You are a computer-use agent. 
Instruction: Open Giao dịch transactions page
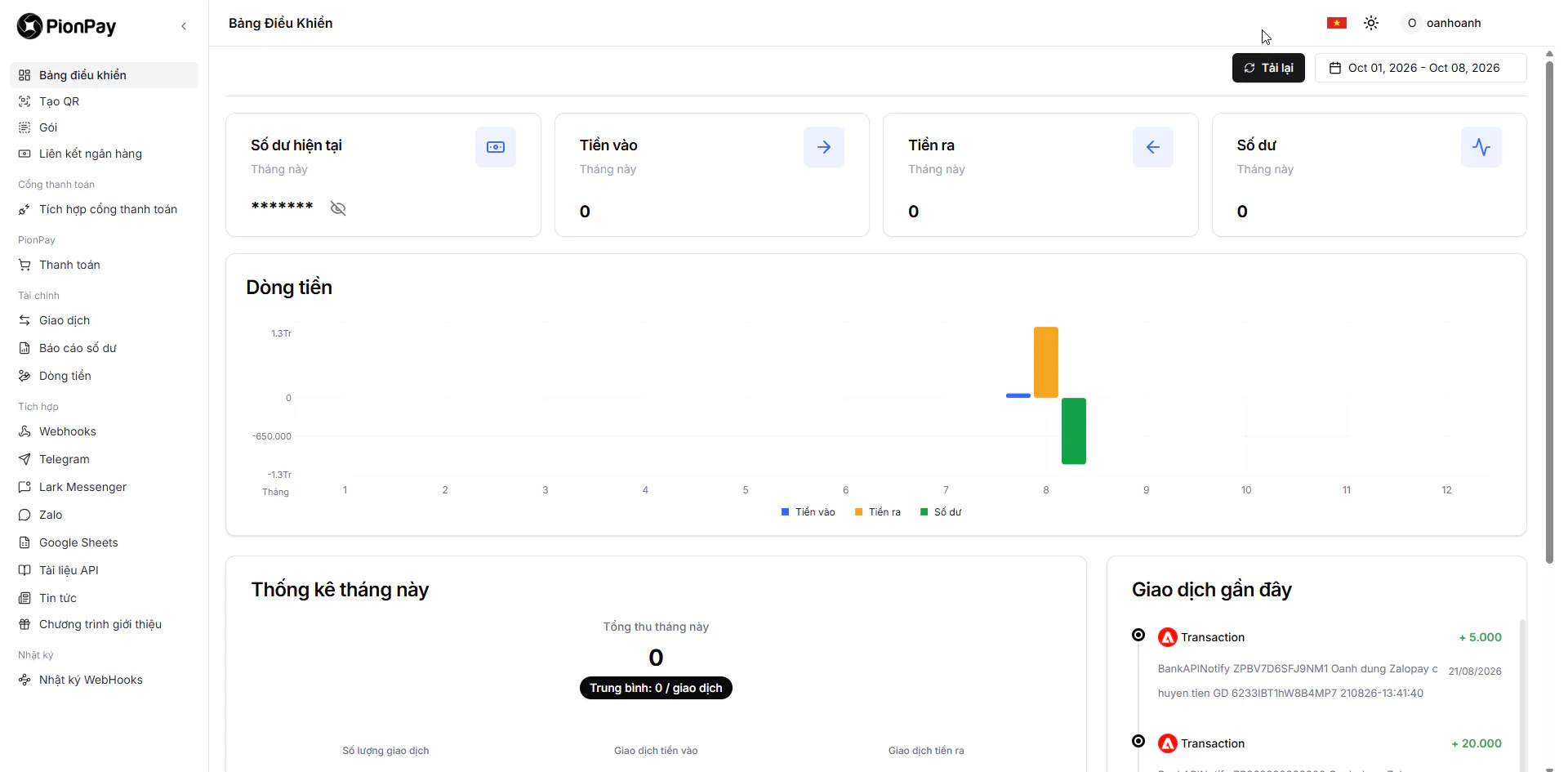(104, 320)
